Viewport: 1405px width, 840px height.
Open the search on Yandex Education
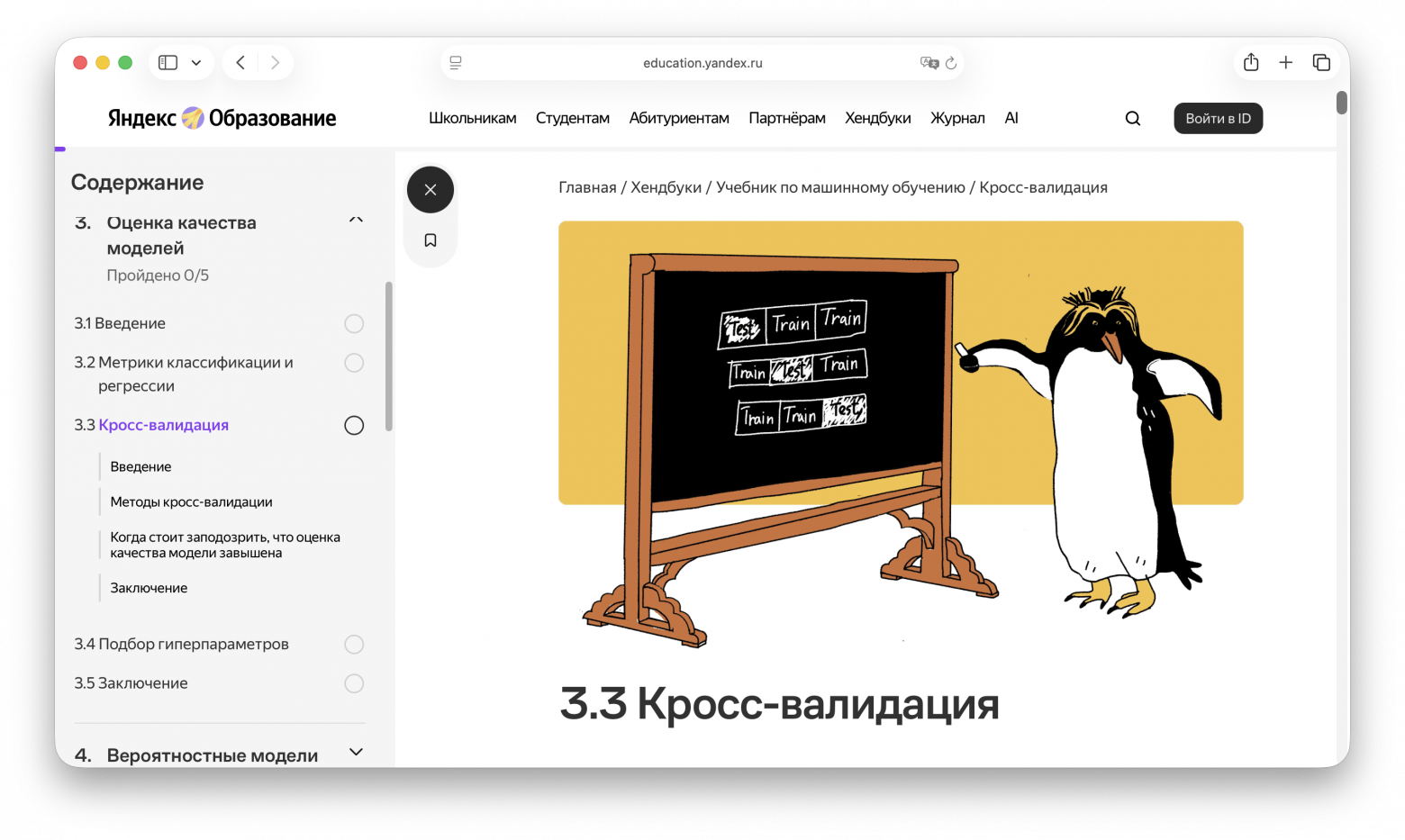coord(1132,118)
